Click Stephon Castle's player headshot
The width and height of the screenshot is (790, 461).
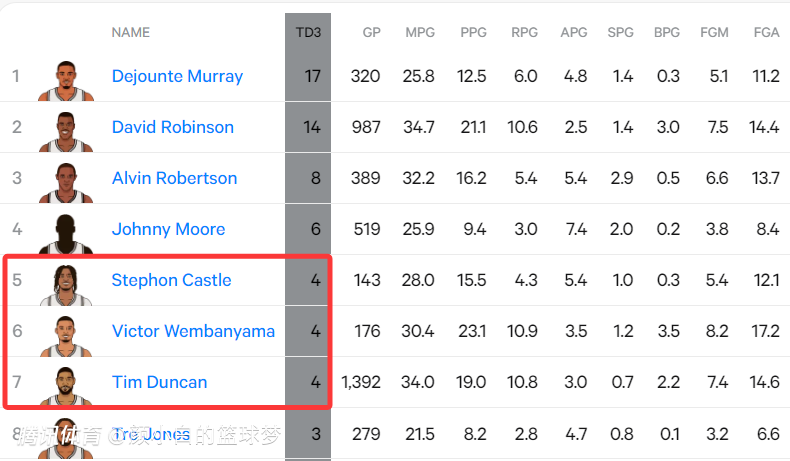click(x=66, y=282)
